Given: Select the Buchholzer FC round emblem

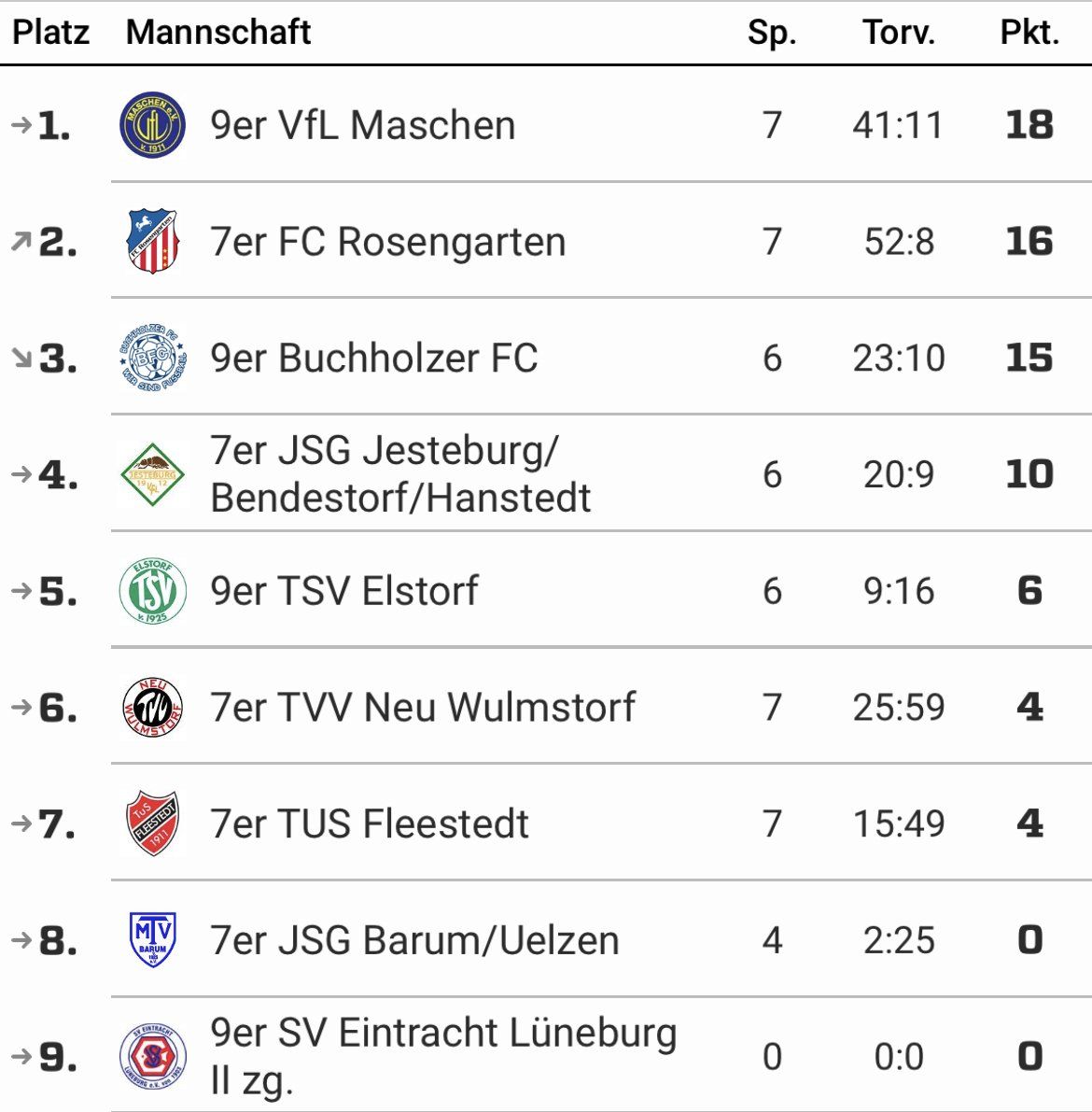Looking at the screenshot, I should [152, 358].
